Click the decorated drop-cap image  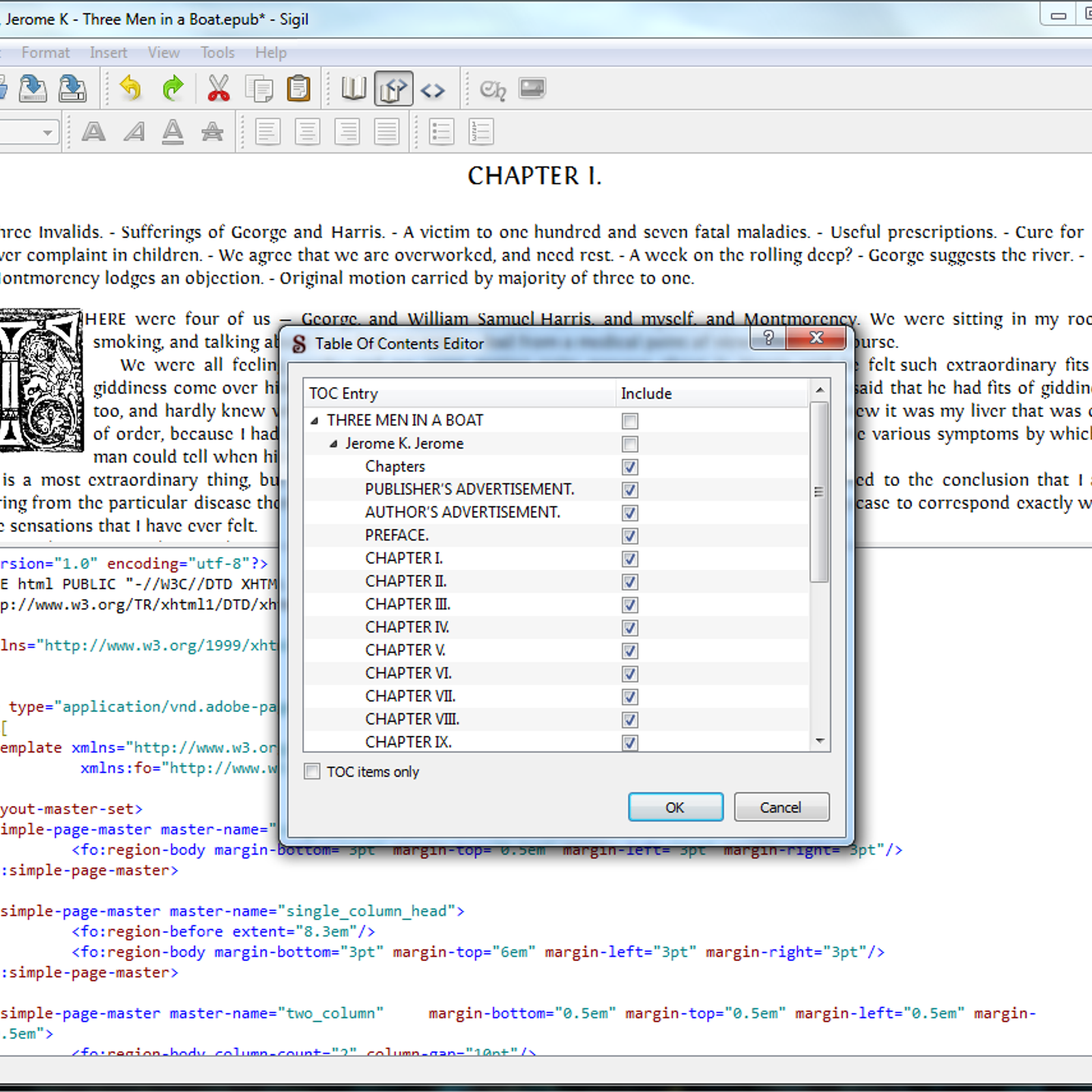click(x=40, y=380)
